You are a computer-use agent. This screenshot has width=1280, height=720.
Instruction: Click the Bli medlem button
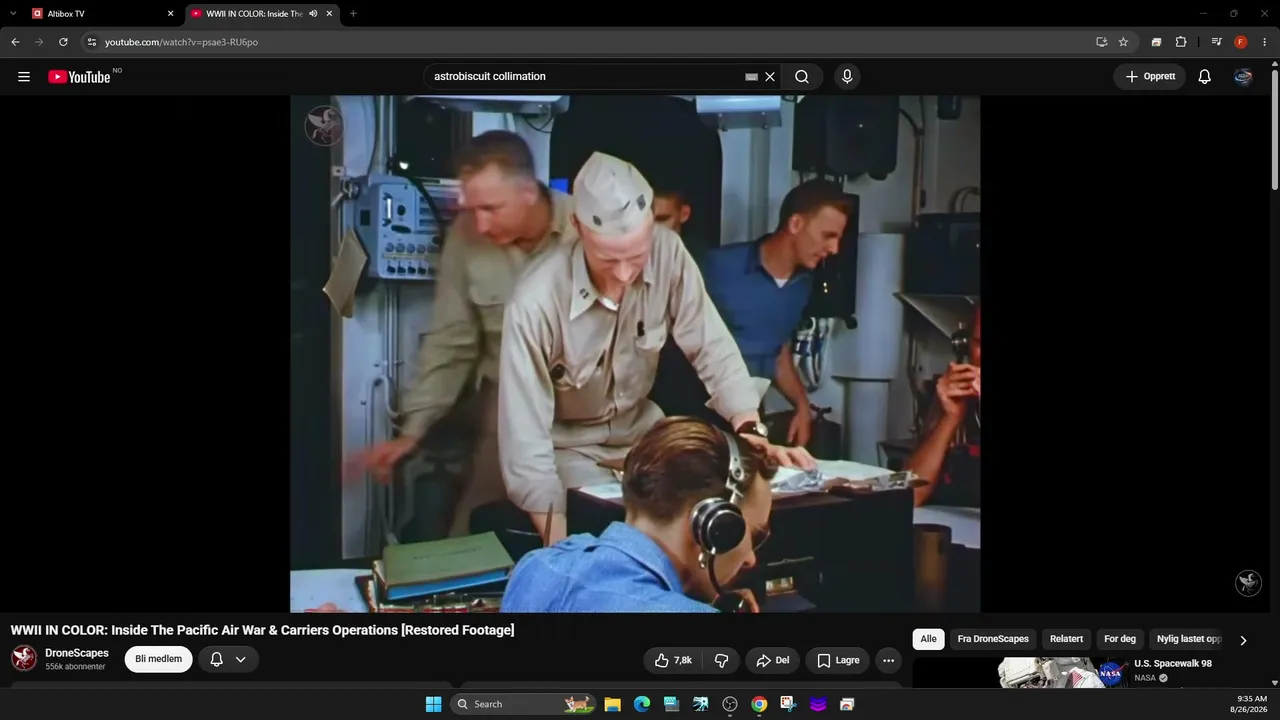coord(158,660)
